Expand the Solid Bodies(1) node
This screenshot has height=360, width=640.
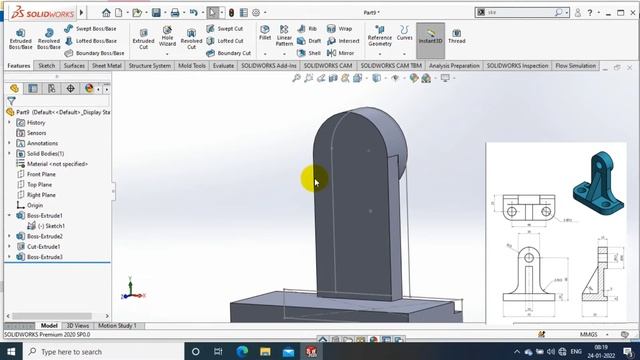tap(9, 153)
